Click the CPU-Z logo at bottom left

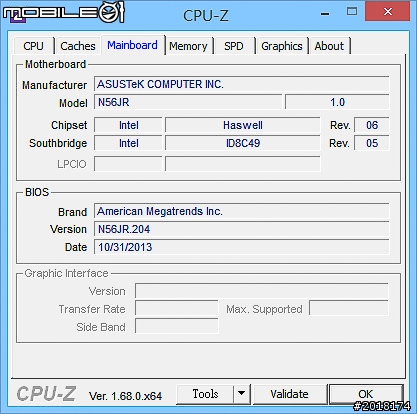(46, 394)
